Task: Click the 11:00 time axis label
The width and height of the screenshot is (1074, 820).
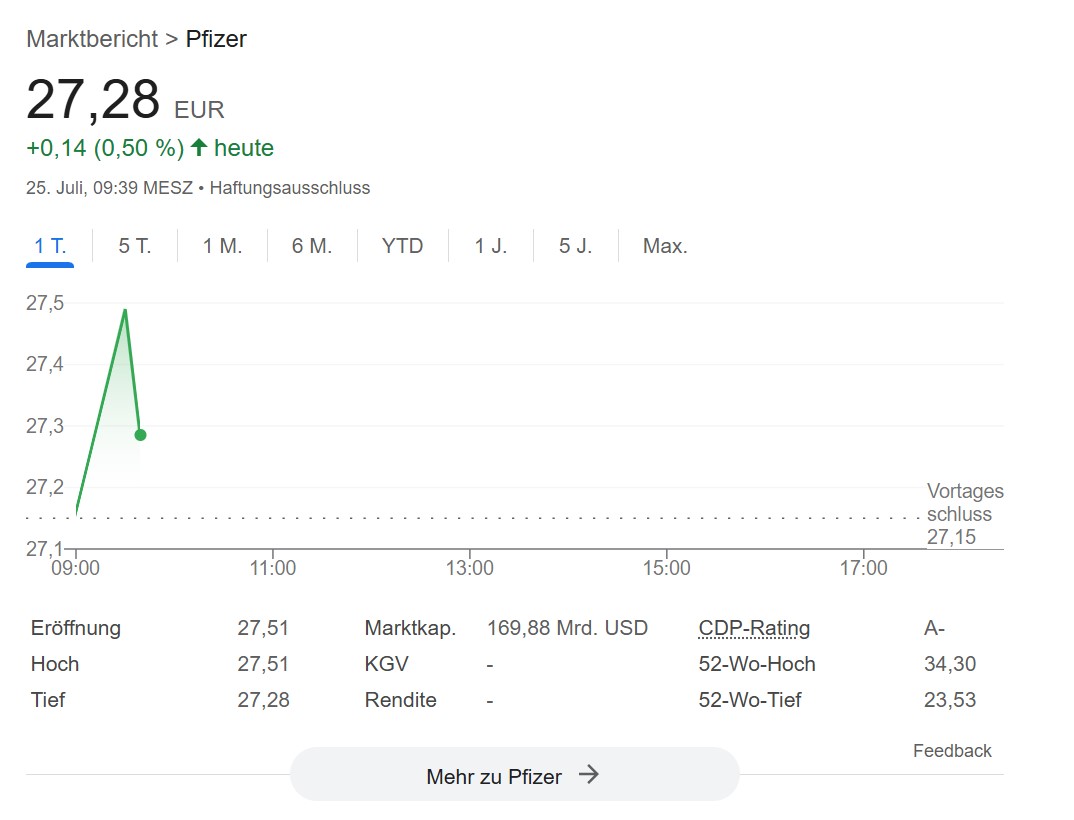Action: tap(273, 568)
